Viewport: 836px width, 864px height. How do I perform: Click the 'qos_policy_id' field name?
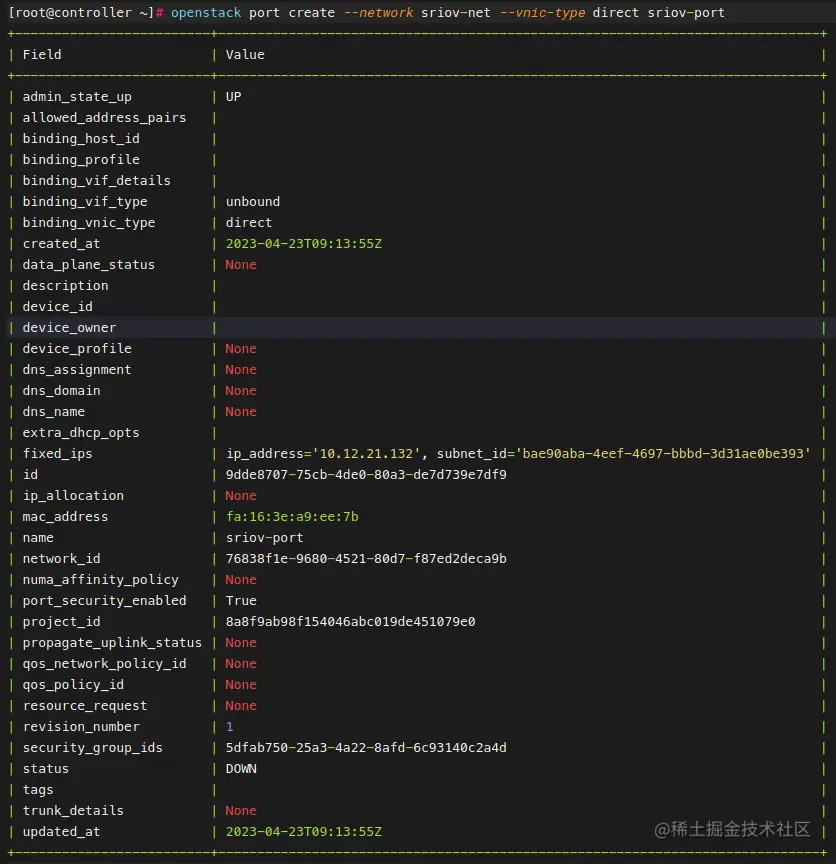click(73, 685)
